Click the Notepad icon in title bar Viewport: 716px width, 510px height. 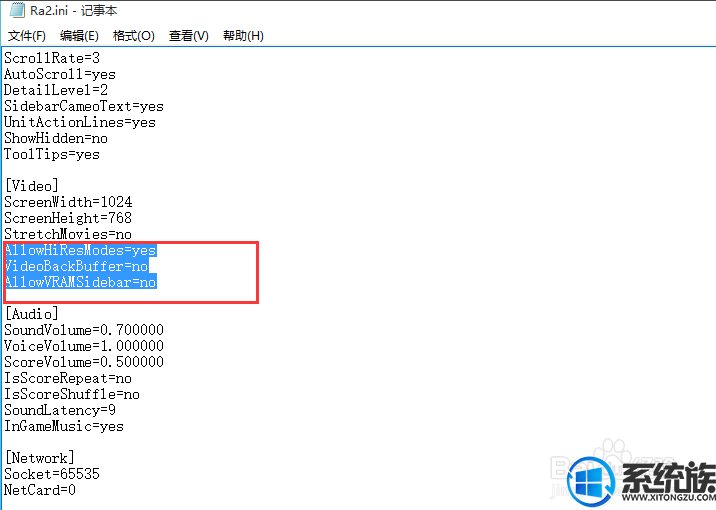(x=17, y=10)
